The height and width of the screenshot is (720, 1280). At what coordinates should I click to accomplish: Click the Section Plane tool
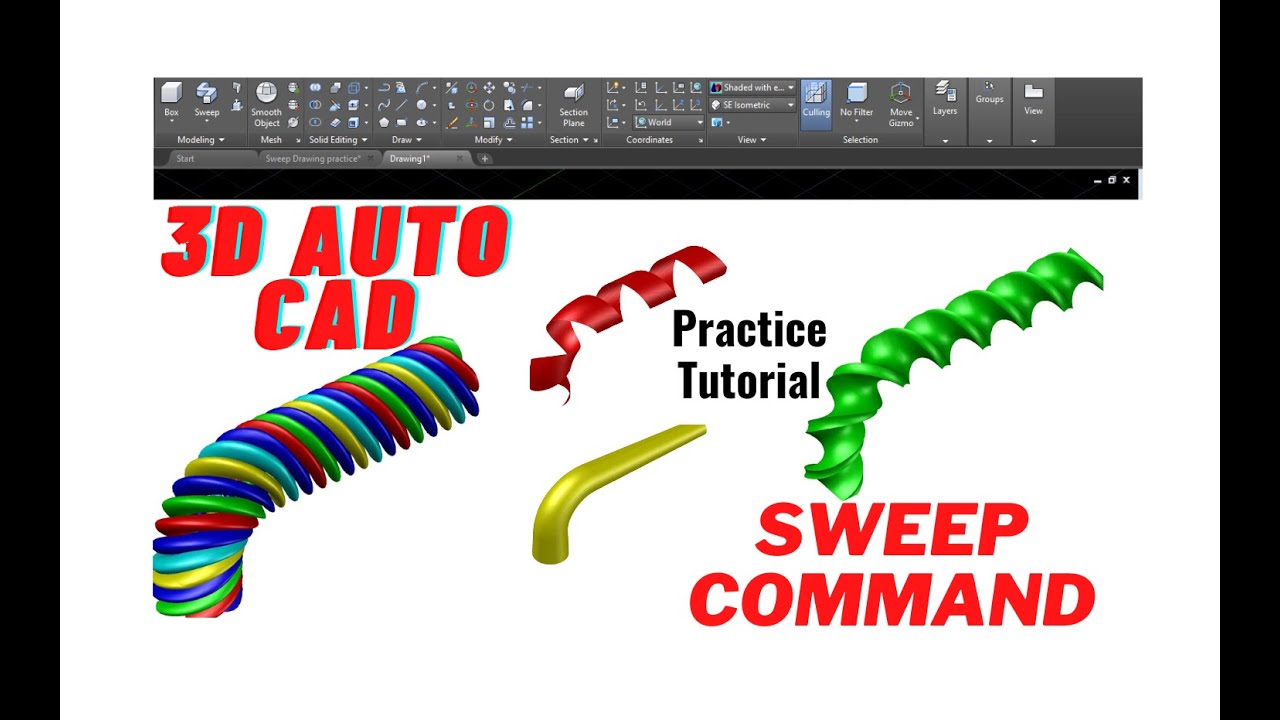click(573, 105)
